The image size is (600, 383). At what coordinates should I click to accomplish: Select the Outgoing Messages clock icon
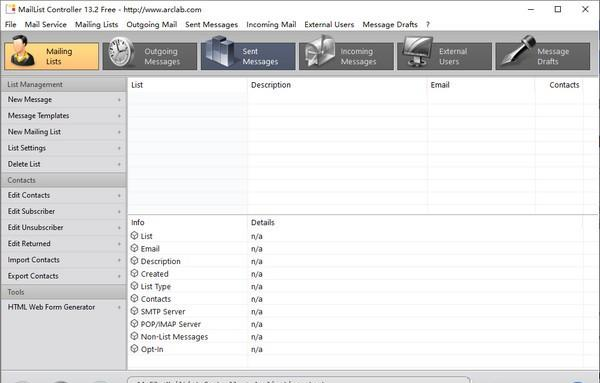click(x=122, y=52)
